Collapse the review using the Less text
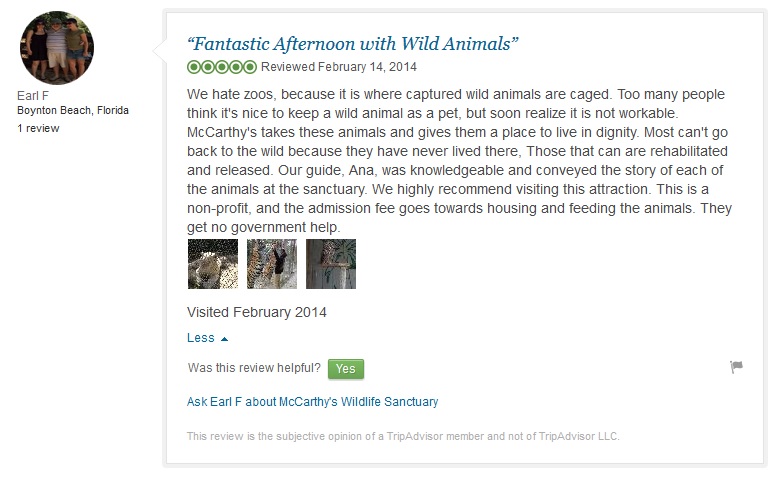778x478 pixels. click(x=201, y=338)
